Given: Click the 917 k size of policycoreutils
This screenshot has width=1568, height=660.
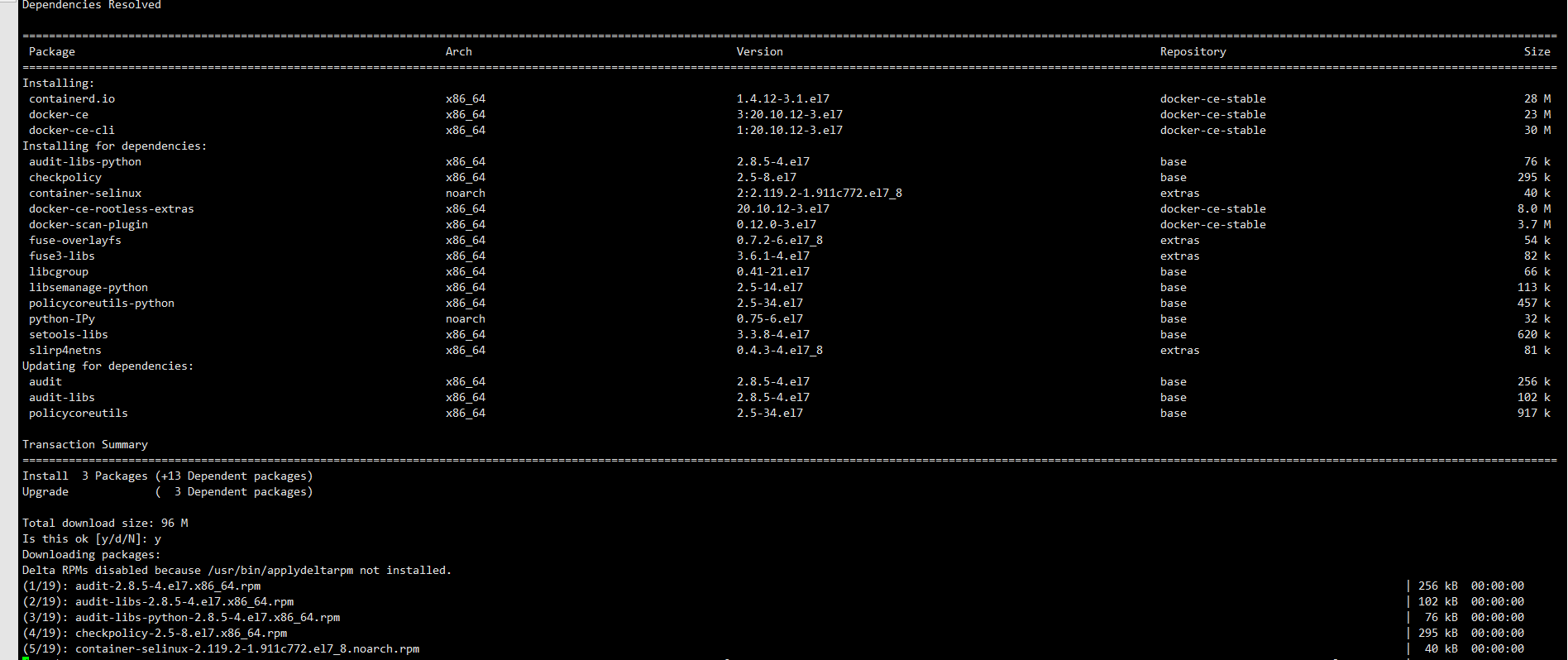Looking at the screenshot, I should (x=1534, y=413).
